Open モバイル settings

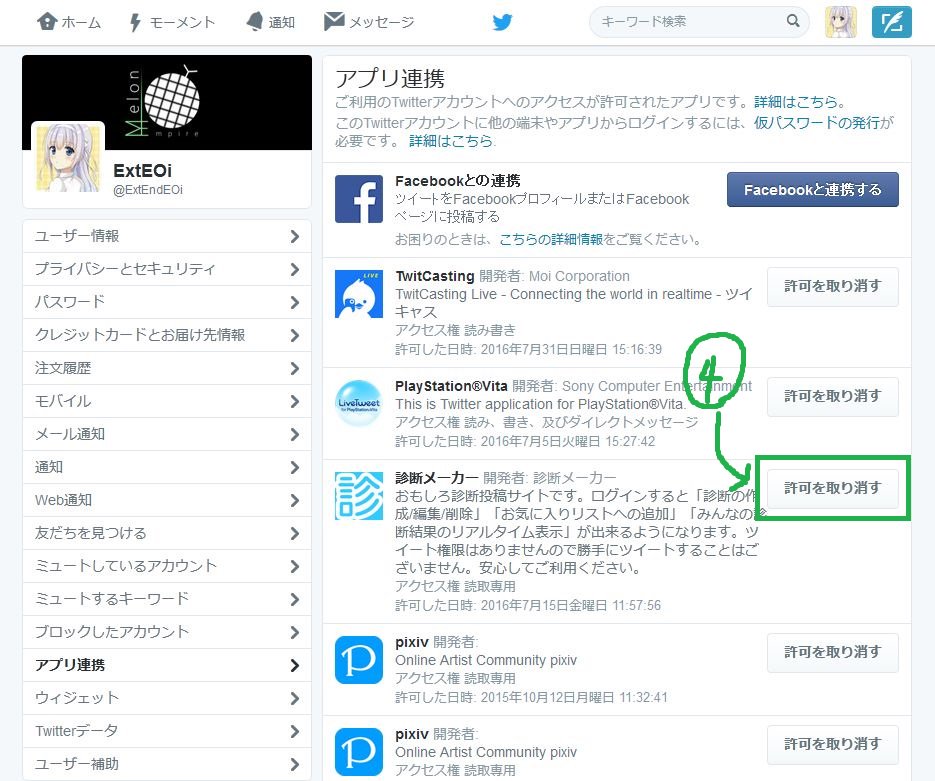[167, 401]
